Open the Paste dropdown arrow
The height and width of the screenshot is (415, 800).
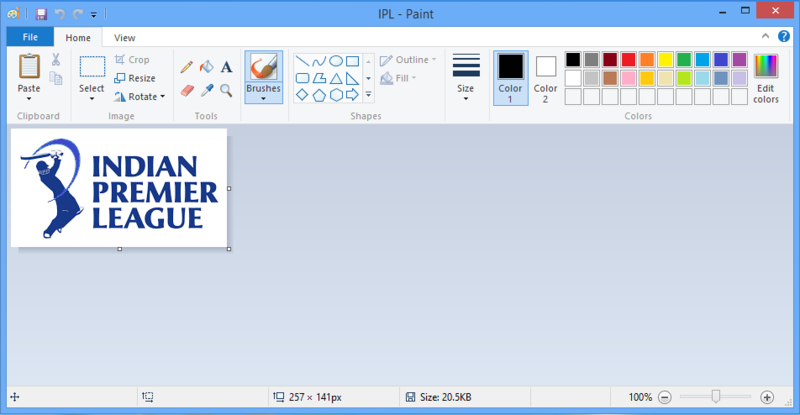(29, 99)
